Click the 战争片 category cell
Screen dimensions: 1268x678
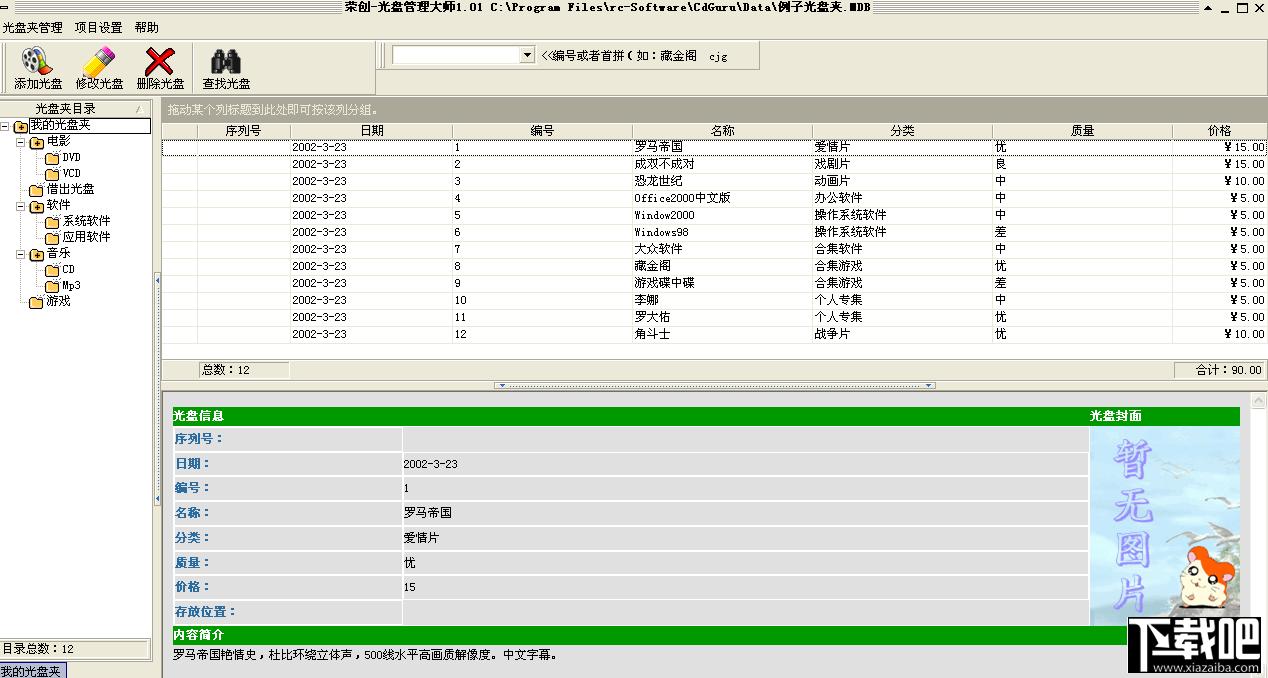tap(902, 334)
